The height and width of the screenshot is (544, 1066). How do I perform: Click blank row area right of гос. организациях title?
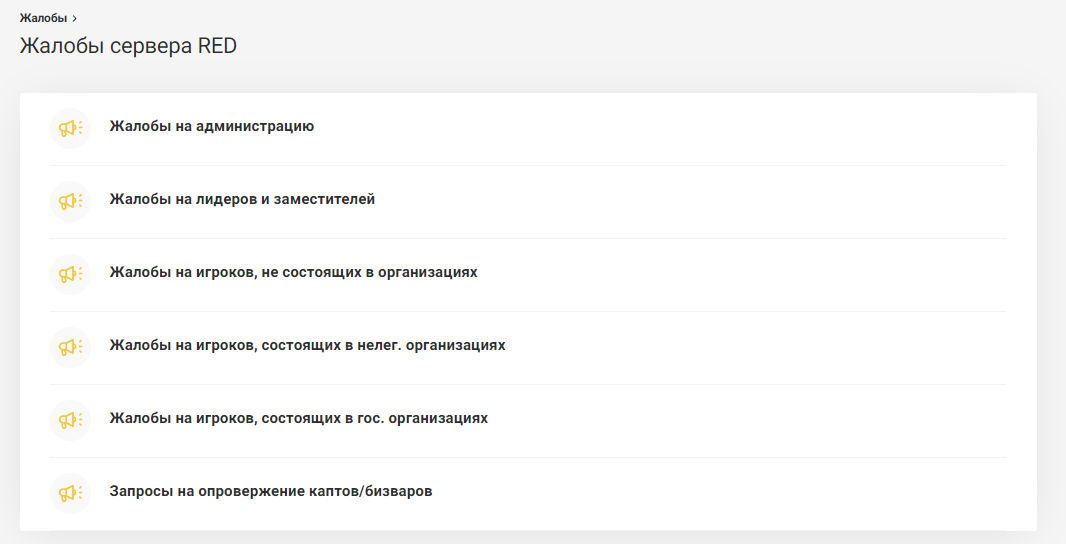[x=750, y=420]
